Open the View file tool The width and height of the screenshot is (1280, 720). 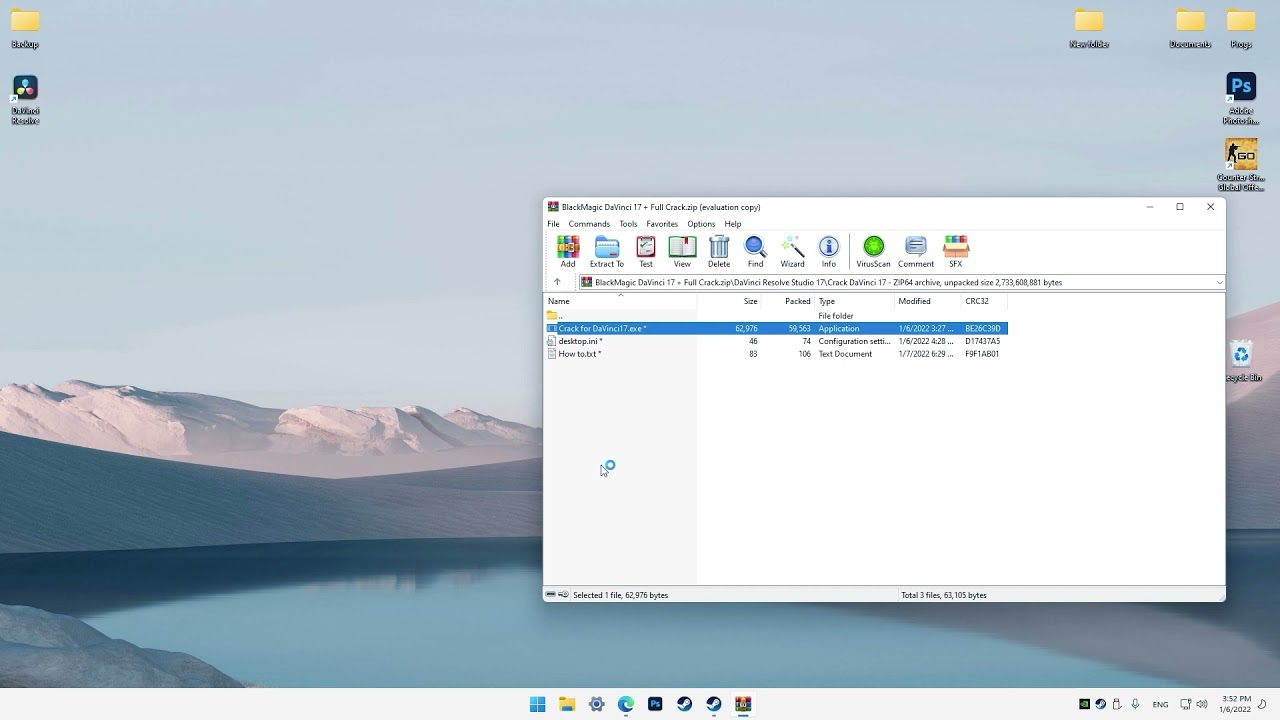(682, 252)
